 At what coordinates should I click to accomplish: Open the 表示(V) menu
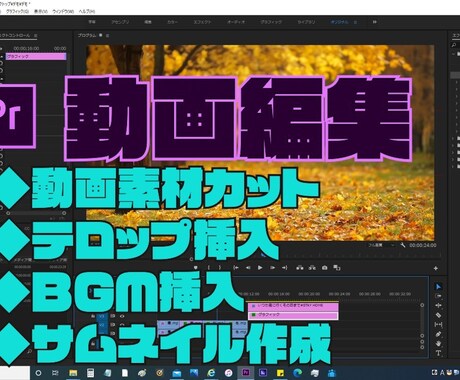tap(41, 11)
